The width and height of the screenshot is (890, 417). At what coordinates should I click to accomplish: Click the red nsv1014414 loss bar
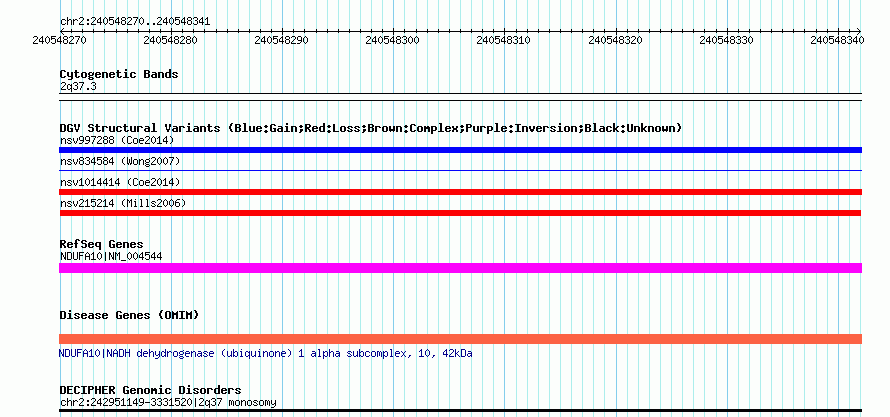460,192
